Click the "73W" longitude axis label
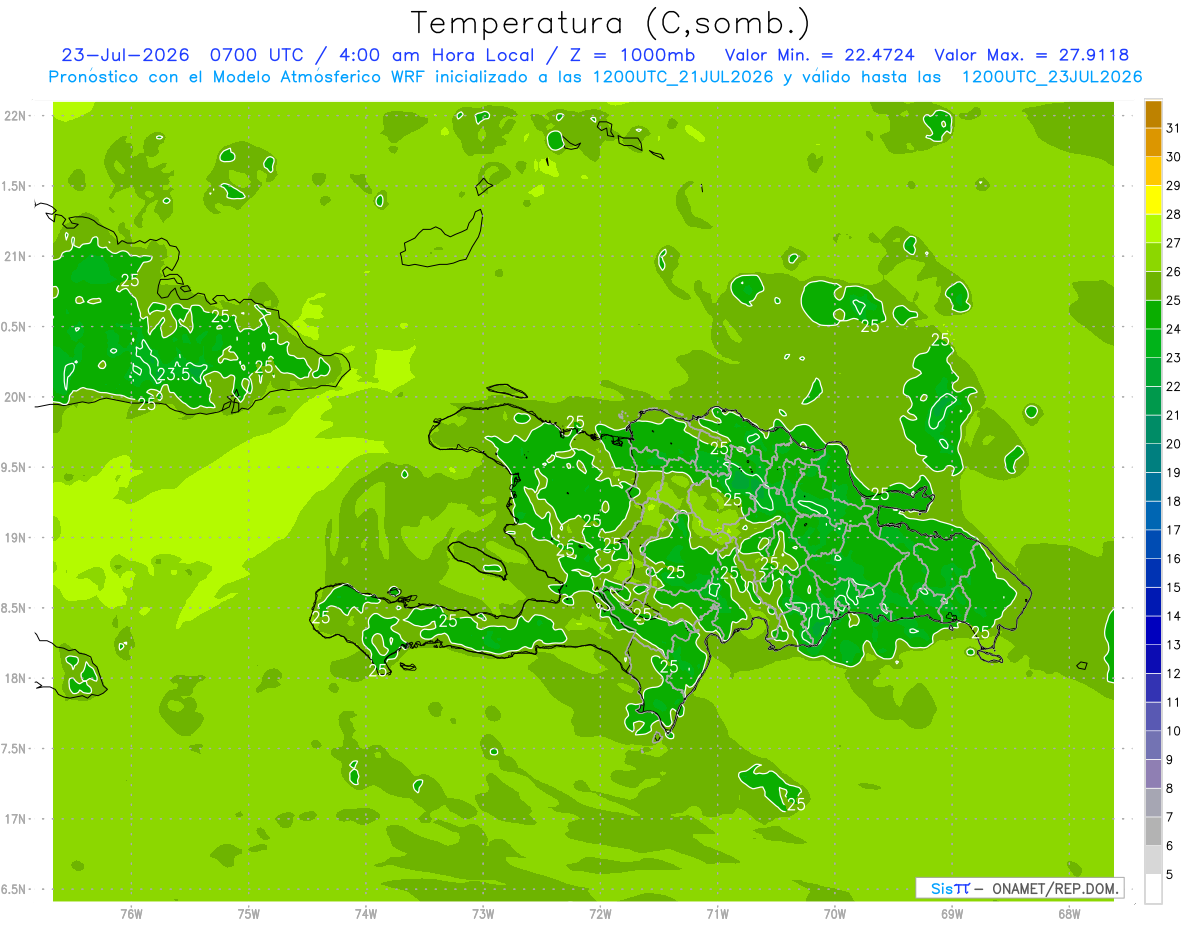The width and height of the screenshot is (1200, 927). click(x=483, y=914)
